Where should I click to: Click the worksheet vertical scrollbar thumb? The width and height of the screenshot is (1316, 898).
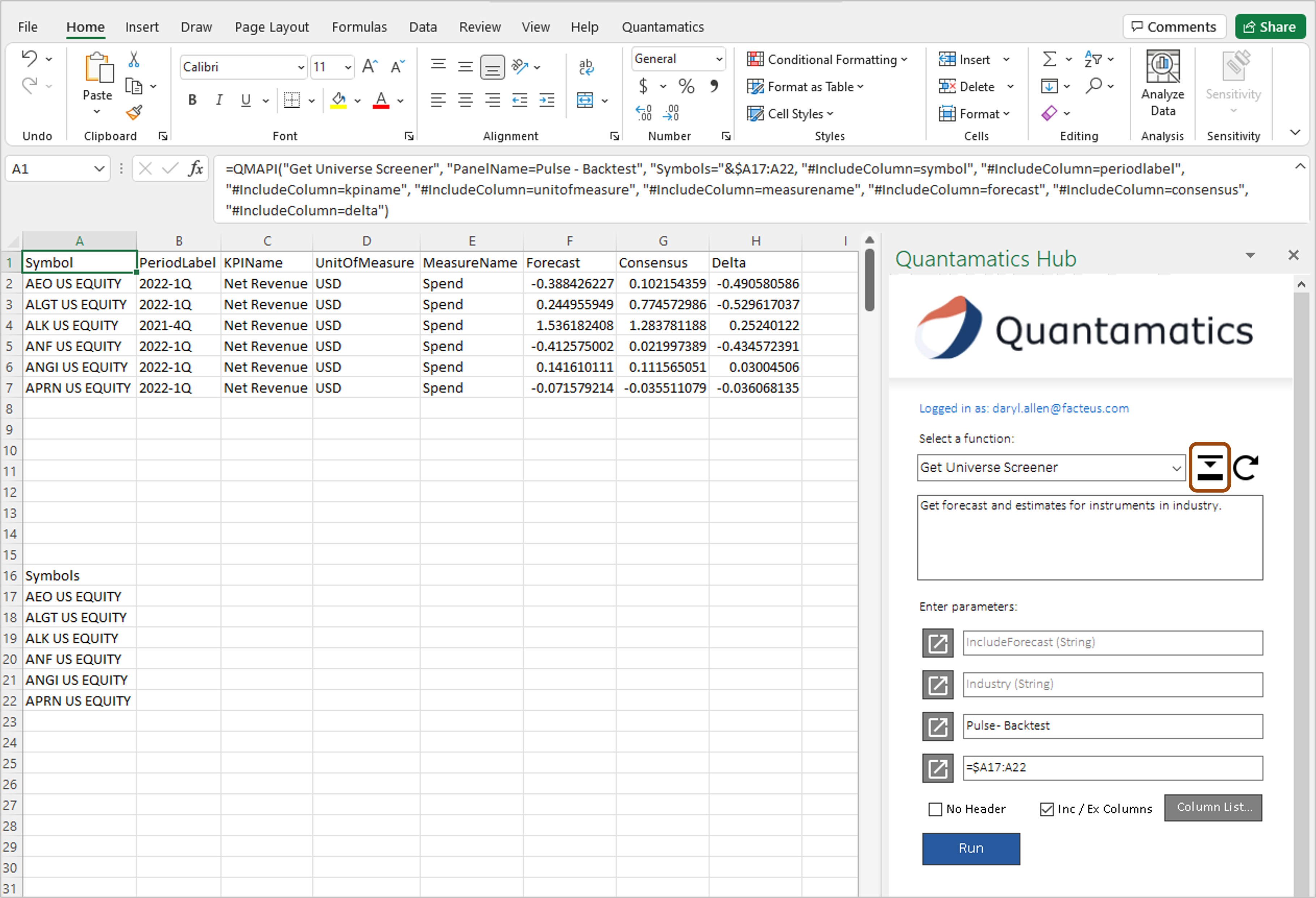pyautogui.click(x=869, y=280)
